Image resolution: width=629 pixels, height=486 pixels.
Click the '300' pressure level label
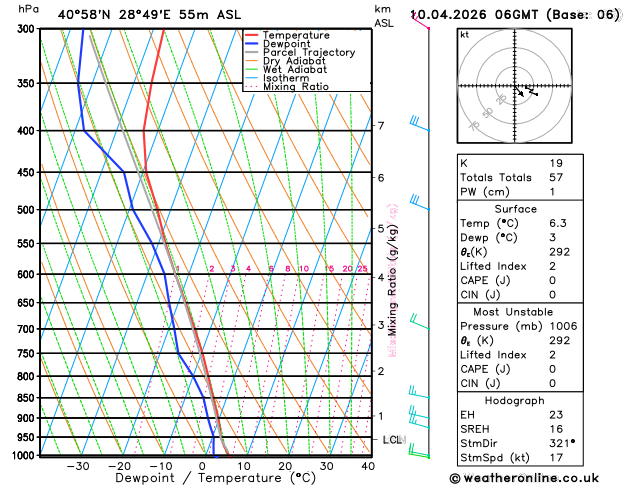[28, 29]
